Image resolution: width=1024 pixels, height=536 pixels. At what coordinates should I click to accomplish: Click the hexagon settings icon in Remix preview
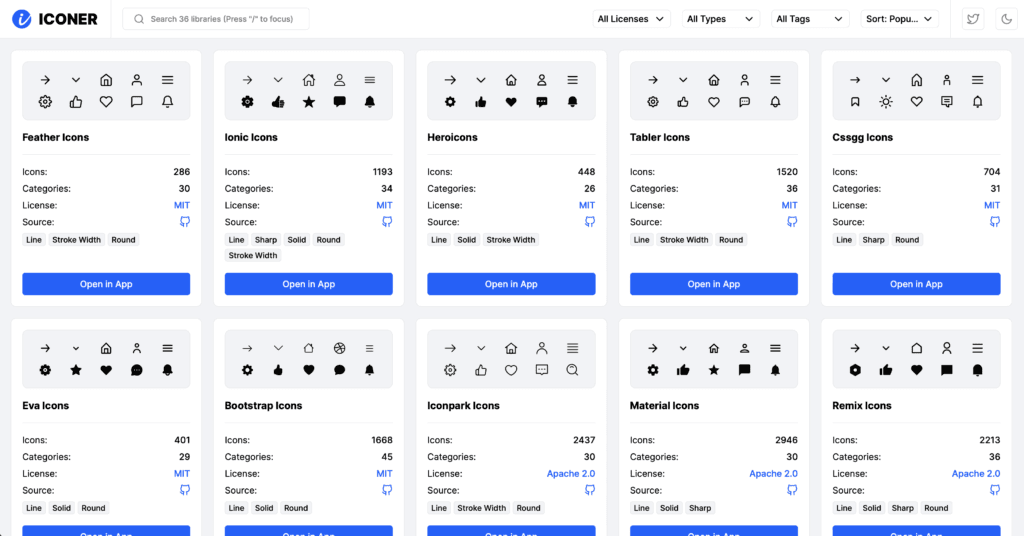[x=855, y=370]
